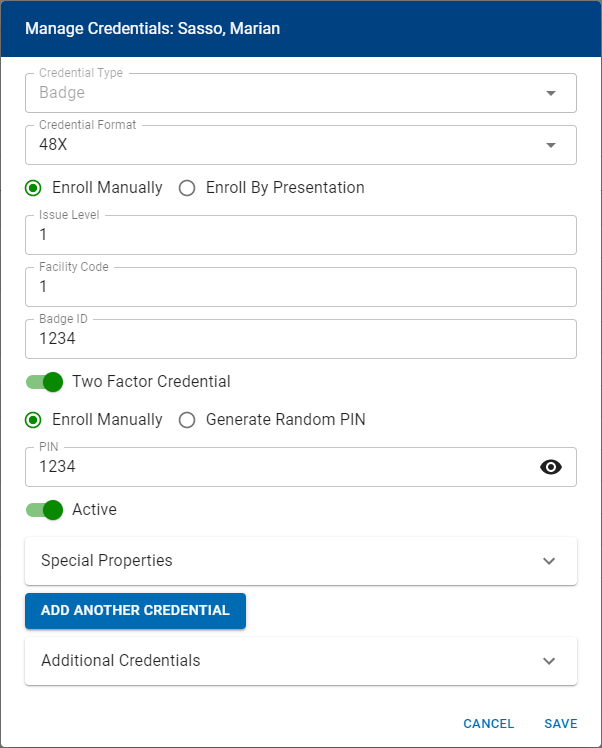Image resolution: width=602 pixels, height=748 pixels.
Task: Choose Enroll Manually for PIN
Action: 34,420
